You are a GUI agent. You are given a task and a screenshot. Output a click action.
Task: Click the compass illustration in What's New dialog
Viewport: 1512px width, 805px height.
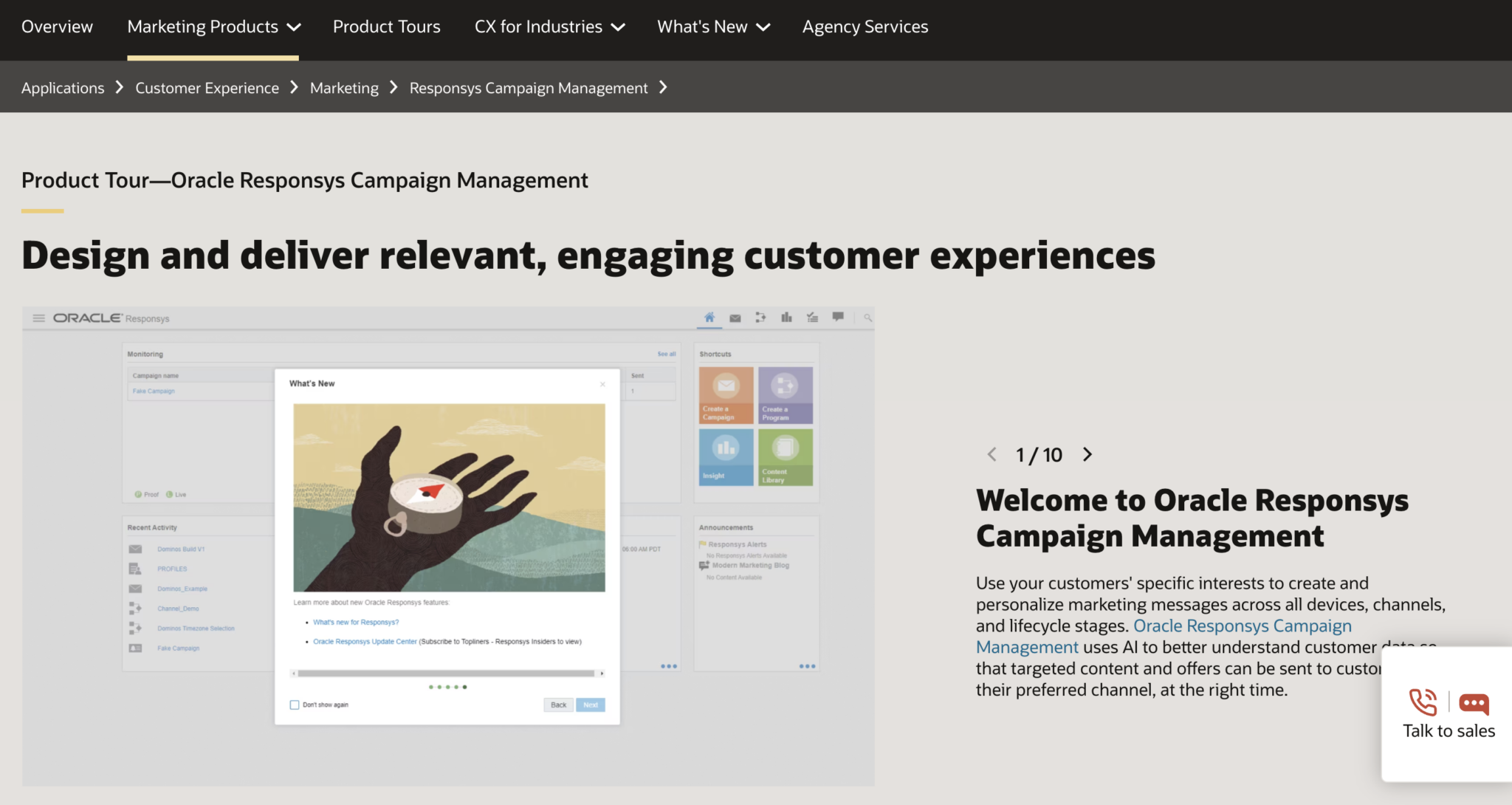click(x=449, y=497)
